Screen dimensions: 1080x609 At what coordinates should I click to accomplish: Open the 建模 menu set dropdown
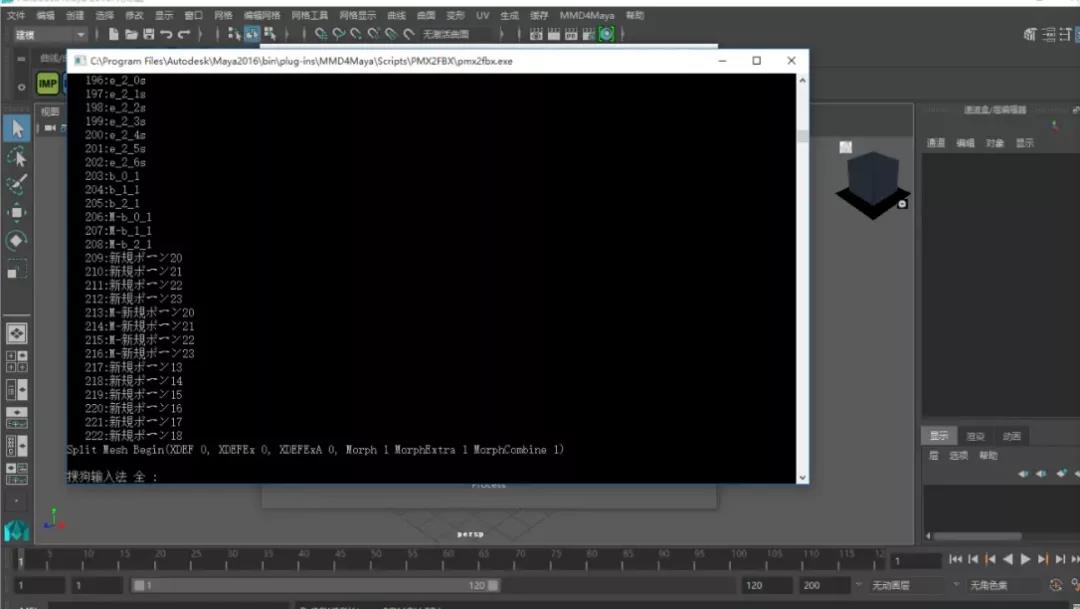click(x=50, y=34)
